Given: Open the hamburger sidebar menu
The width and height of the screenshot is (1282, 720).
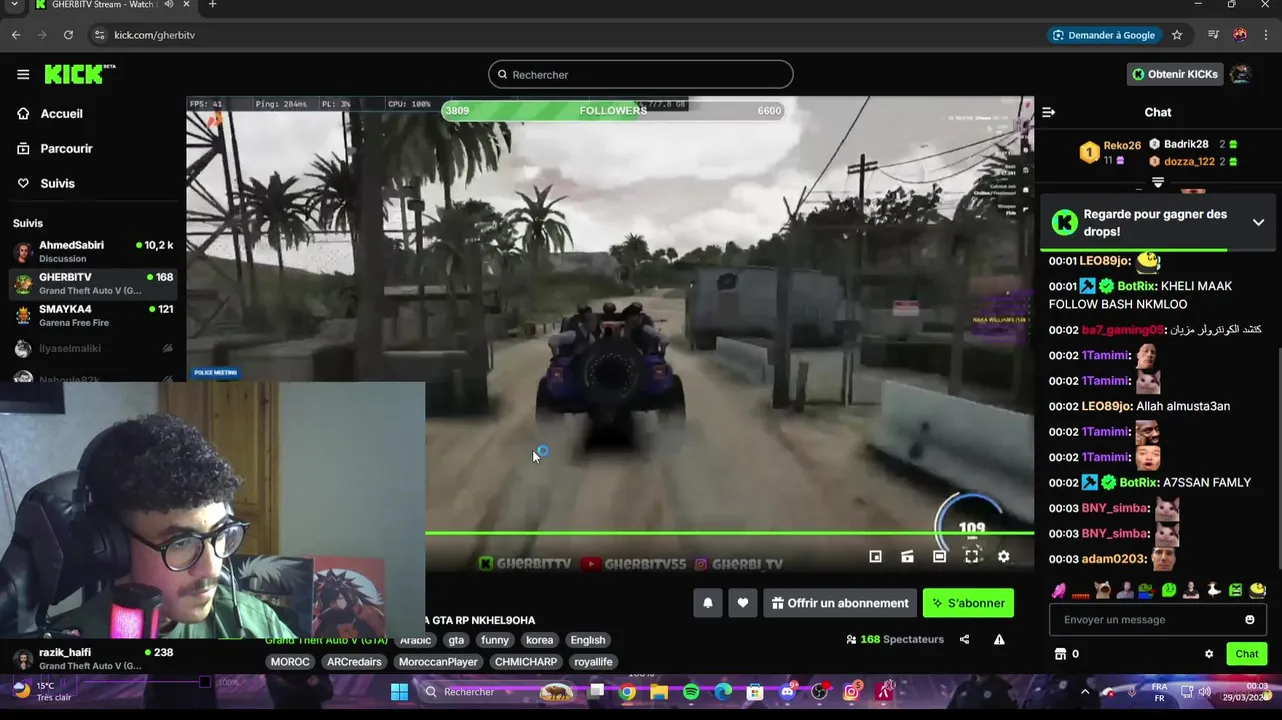Looking at the screenshot, I should 23,74.
